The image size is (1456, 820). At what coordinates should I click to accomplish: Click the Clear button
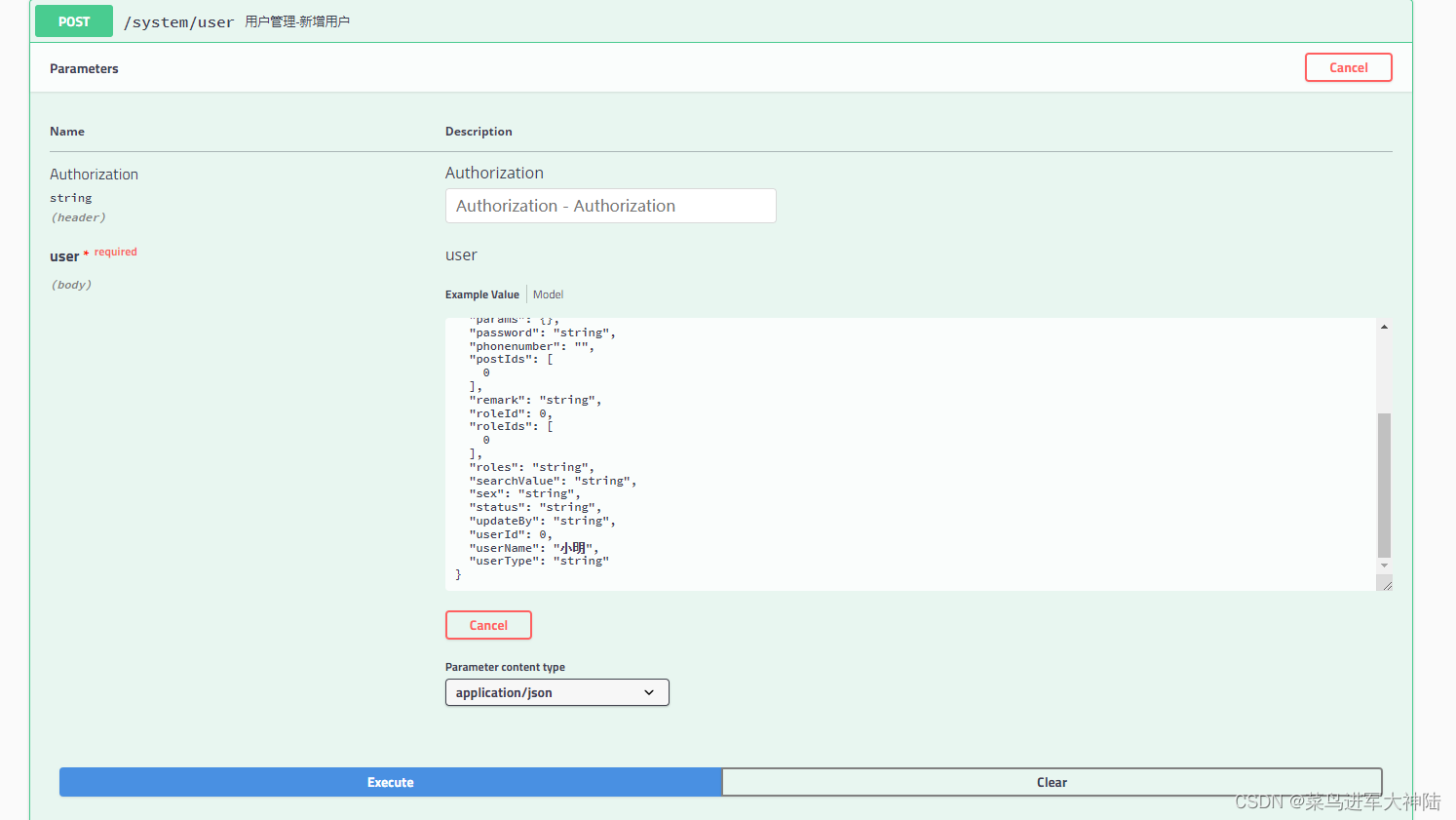1052,782
